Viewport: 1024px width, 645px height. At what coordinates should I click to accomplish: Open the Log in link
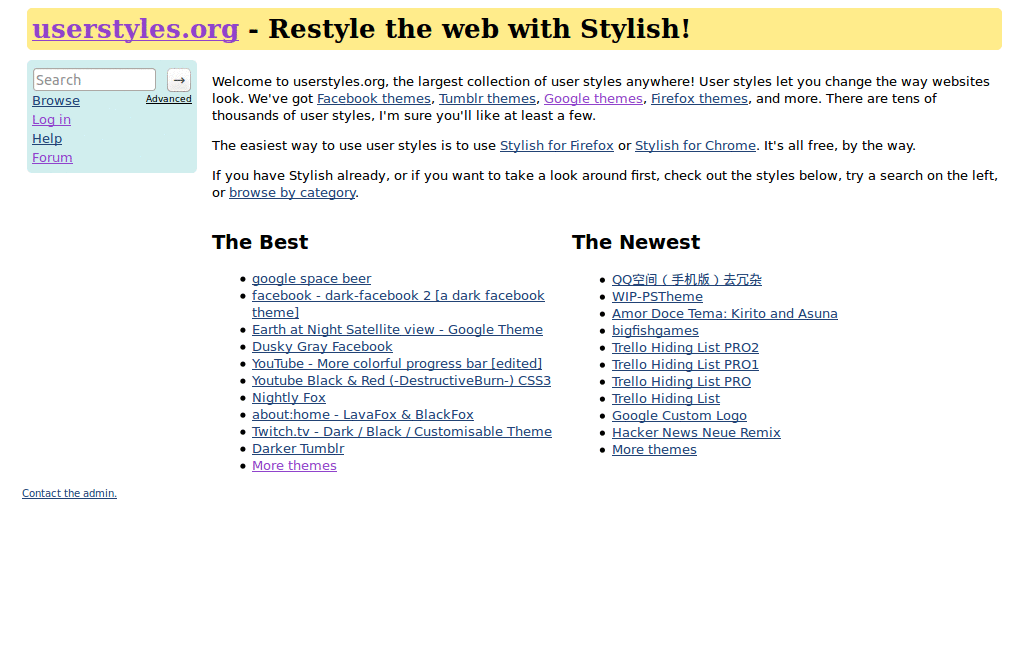[52, 119]
